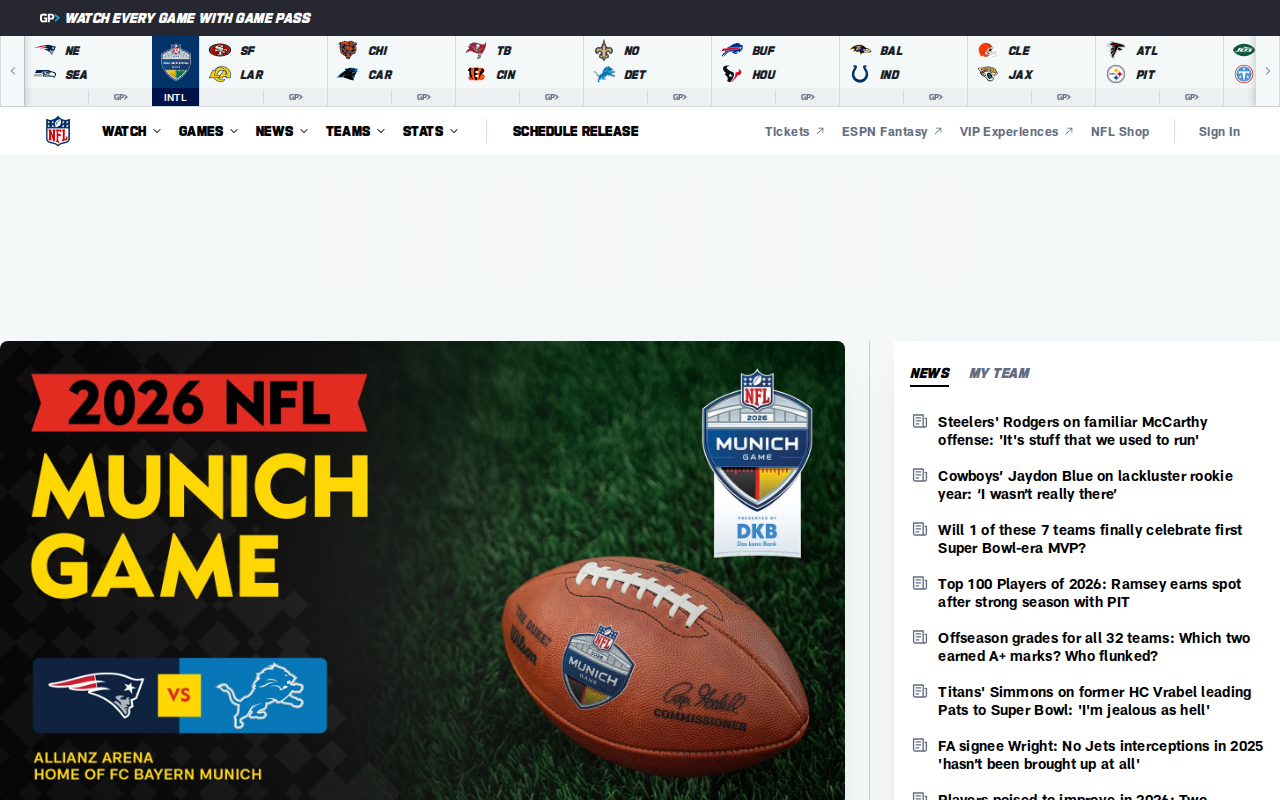Image resolution: width=1280 pixels, height=800 pixels.
Task: Expand the STATS dropdown menu
Action: (x=430, y=131)
